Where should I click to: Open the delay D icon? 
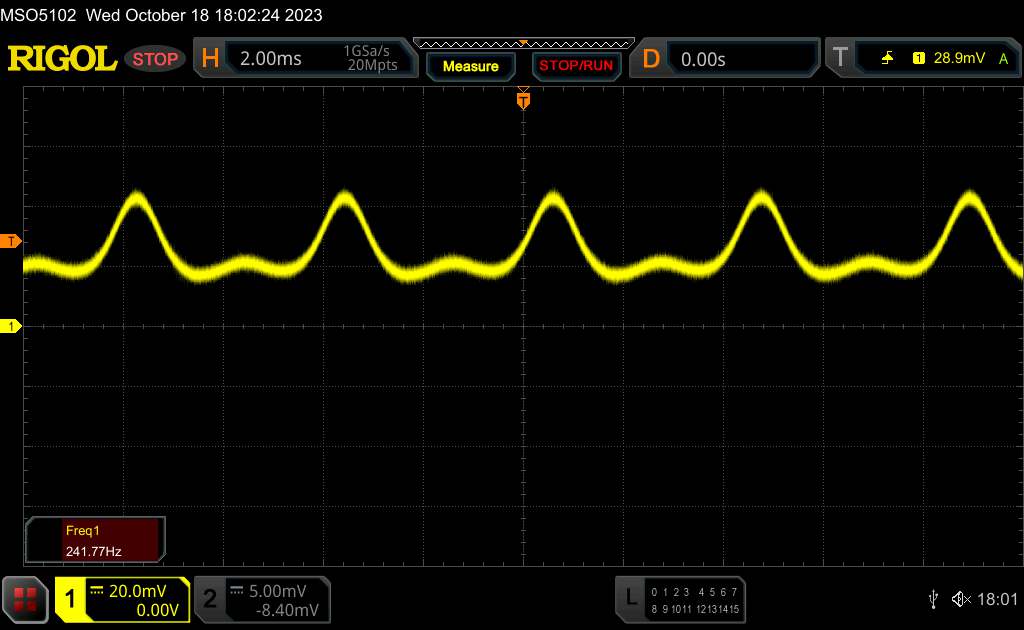[651, 59]
